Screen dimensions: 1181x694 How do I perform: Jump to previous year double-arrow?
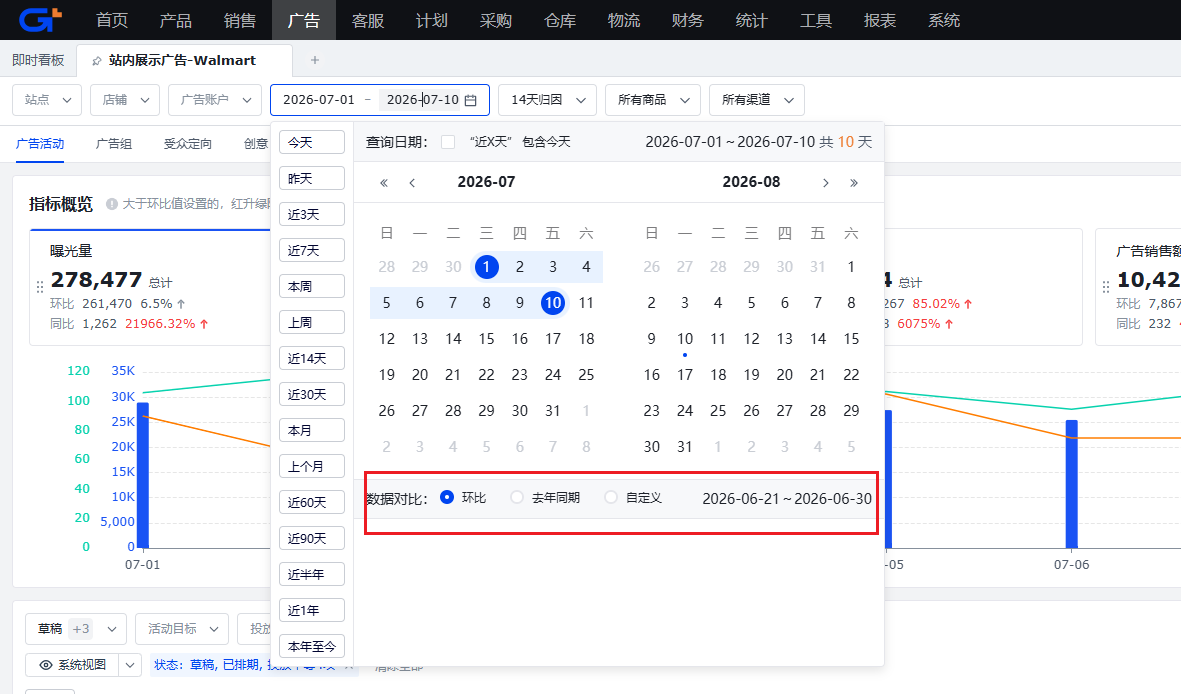pyautogui.click(x=384, y=182)
